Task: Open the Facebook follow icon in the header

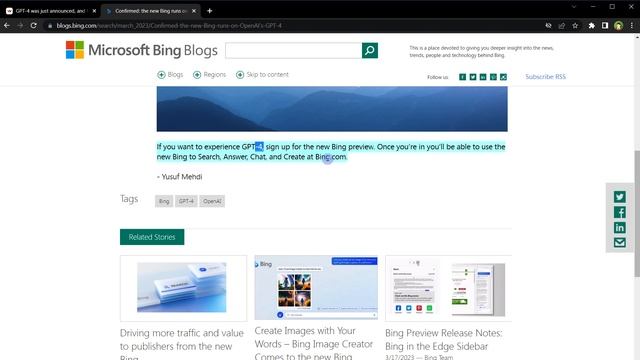Action: tap(462, 77)
